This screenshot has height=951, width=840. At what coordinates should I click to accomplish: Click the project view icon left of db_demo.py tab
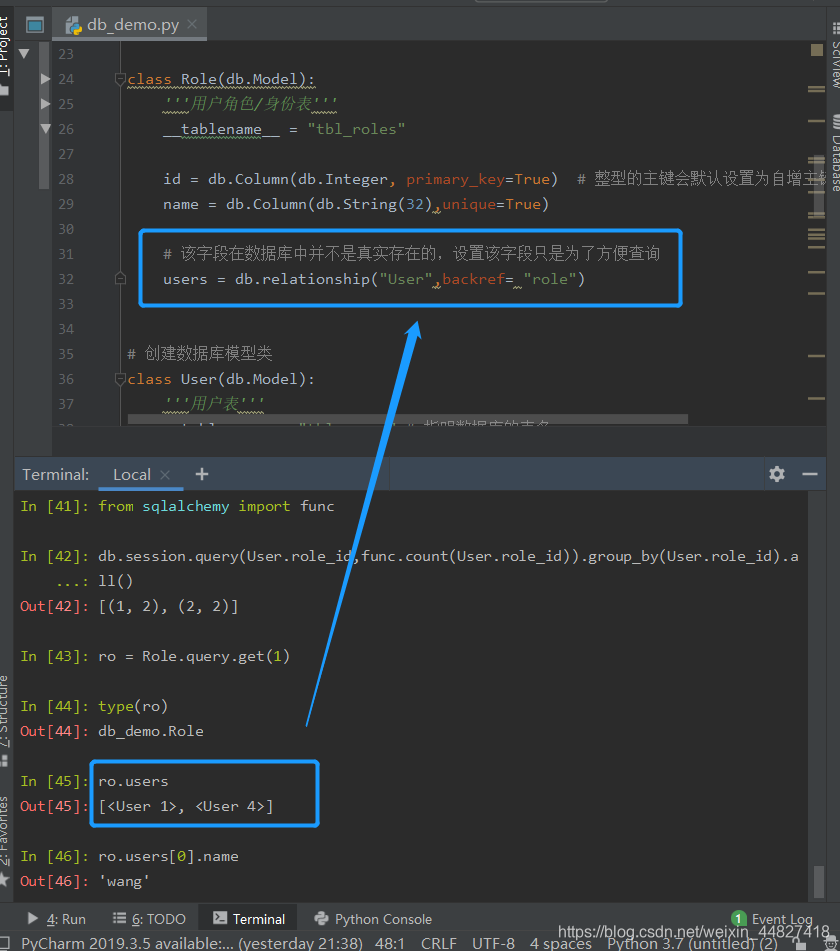(35, 25)
